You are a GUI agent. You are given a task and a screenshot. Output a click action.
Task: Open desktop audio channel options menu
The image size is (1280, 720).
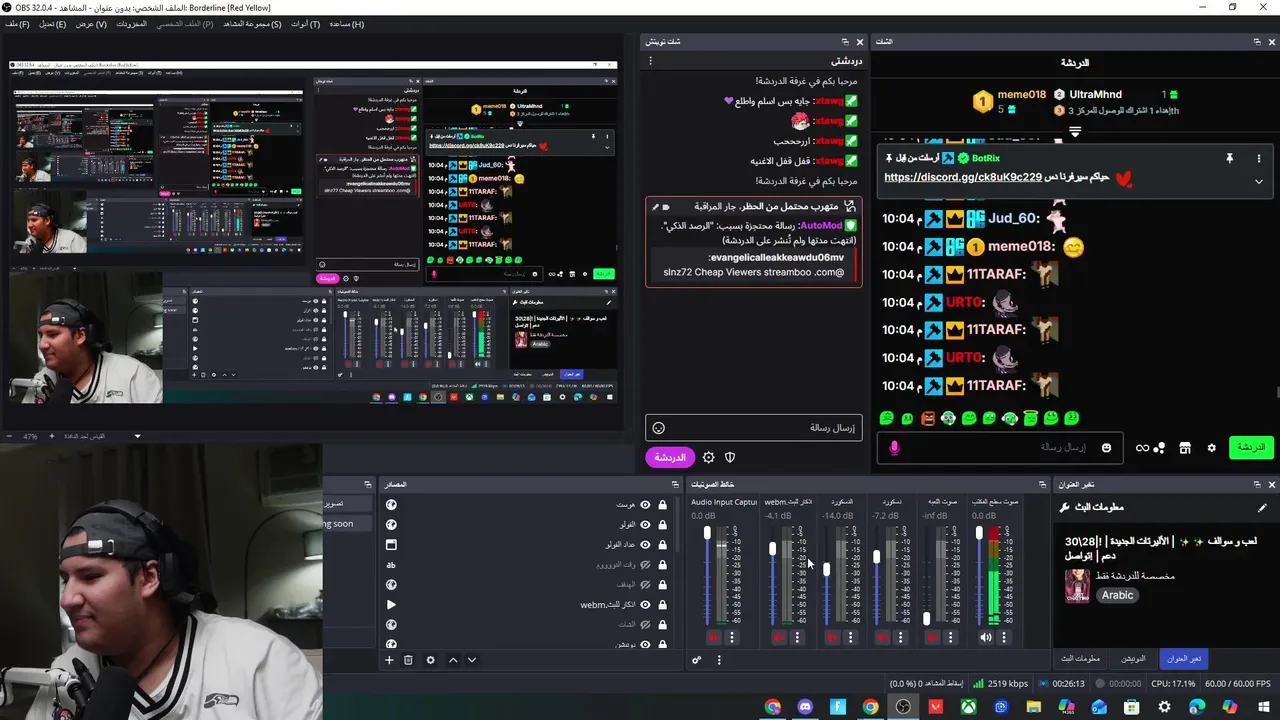1005,637
